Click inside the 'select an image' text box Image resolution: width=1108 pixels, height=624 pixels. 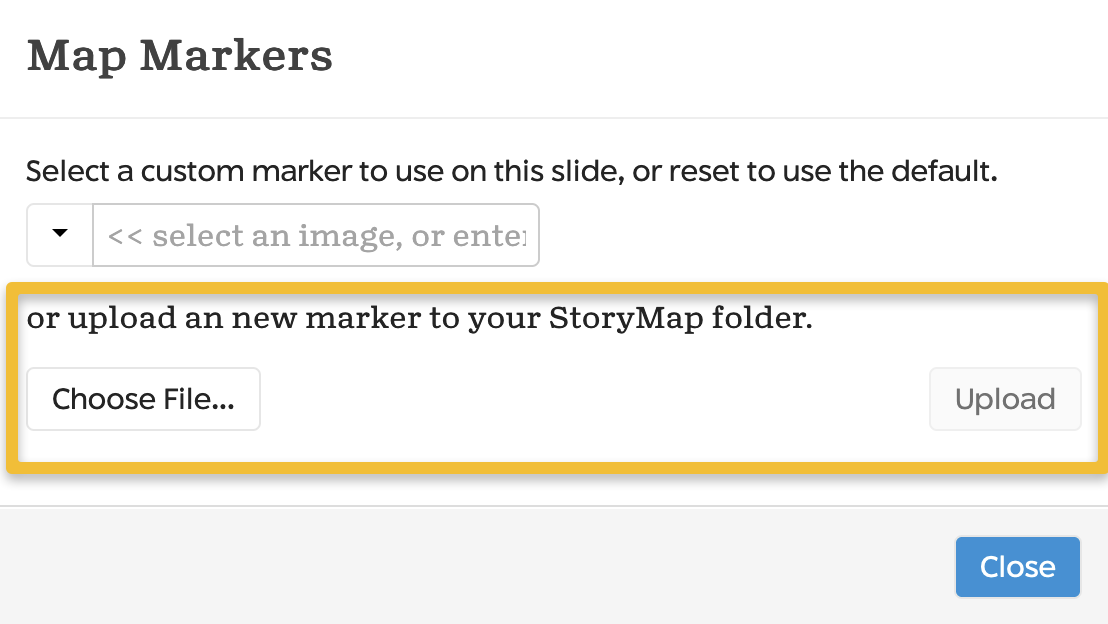click(x=315, y=235)
